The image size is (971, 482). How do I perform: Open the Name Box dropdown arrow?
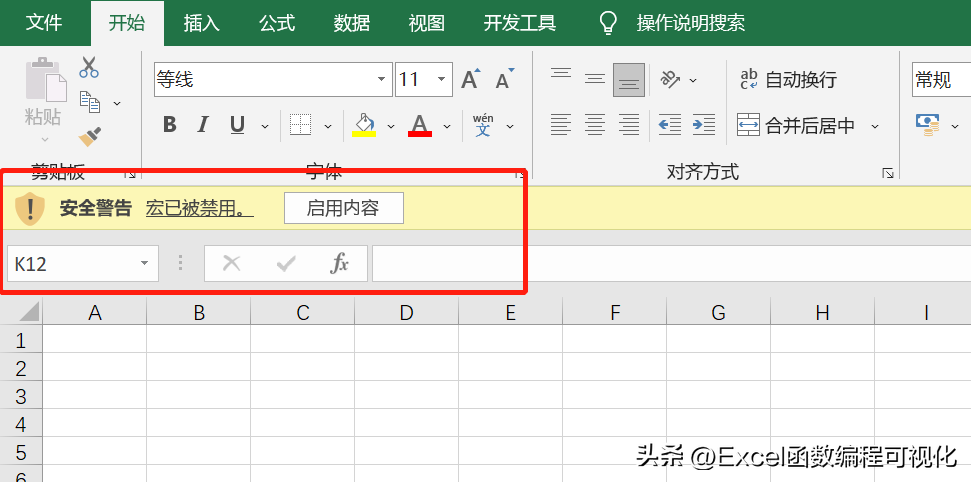pos(144,263)
